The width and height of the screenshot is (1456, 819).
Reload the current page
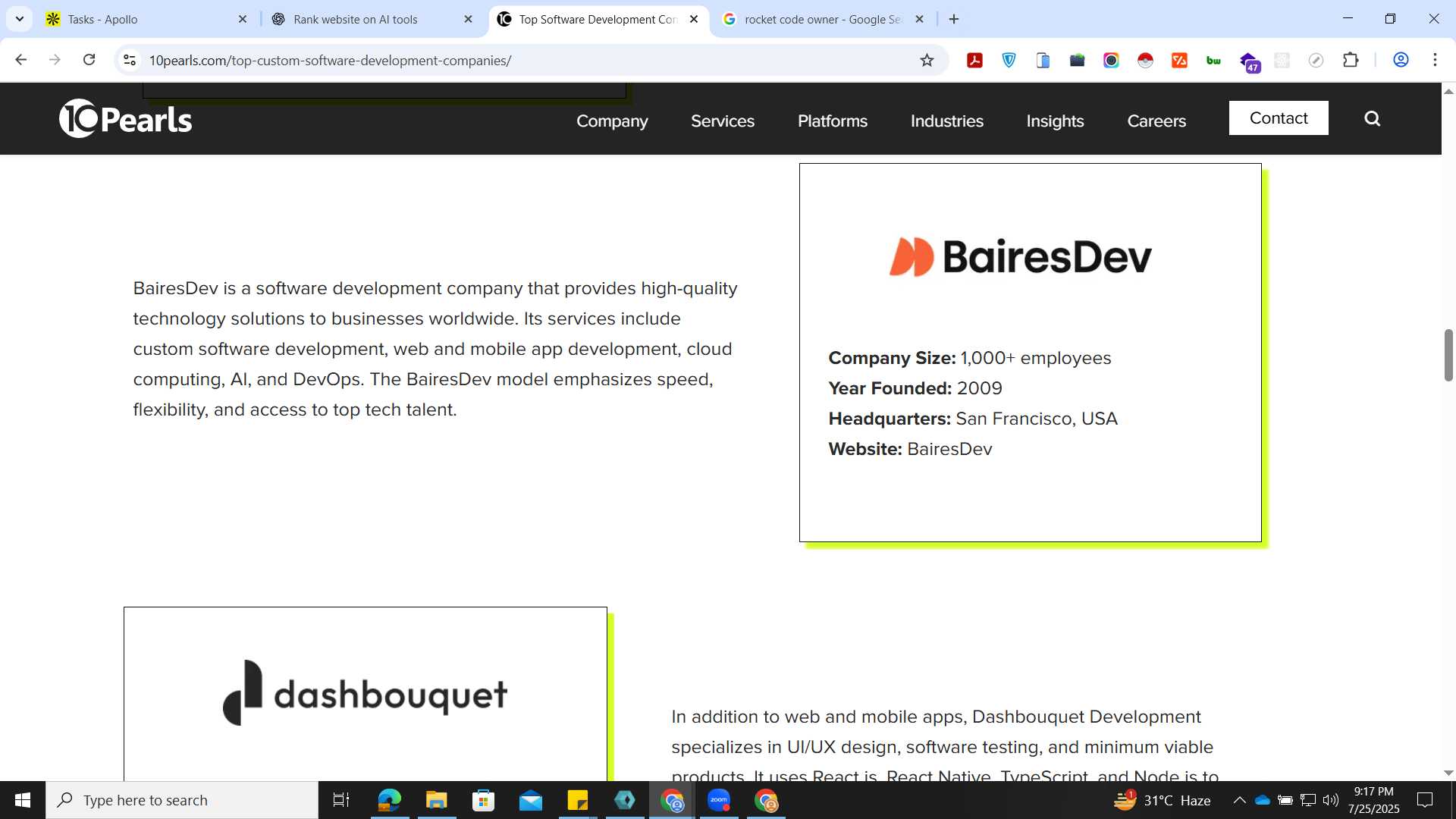click(89, 60)
